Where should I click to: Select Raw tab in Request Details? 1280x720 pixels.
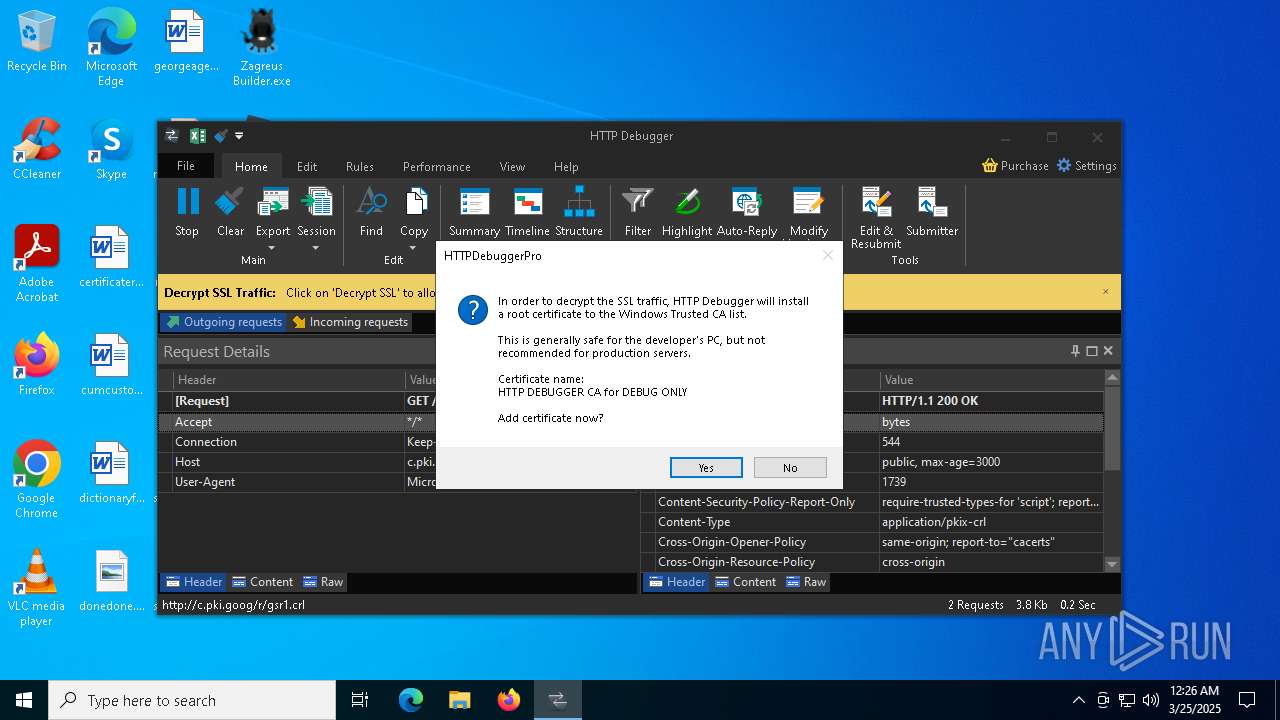pos(322,582)
